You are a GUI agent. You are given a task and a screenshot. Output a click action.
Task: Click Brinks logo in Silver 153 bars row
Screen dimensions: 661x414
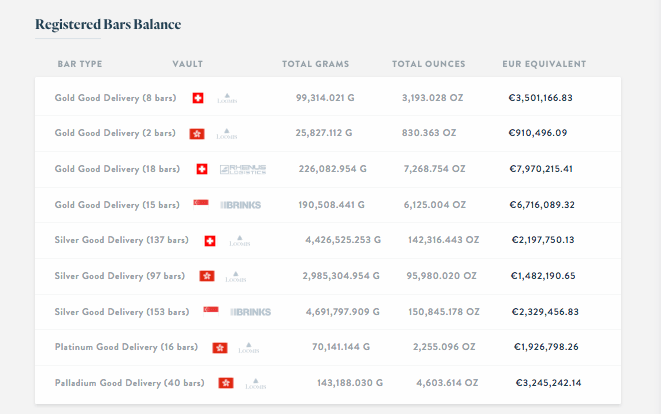[250, 312]
